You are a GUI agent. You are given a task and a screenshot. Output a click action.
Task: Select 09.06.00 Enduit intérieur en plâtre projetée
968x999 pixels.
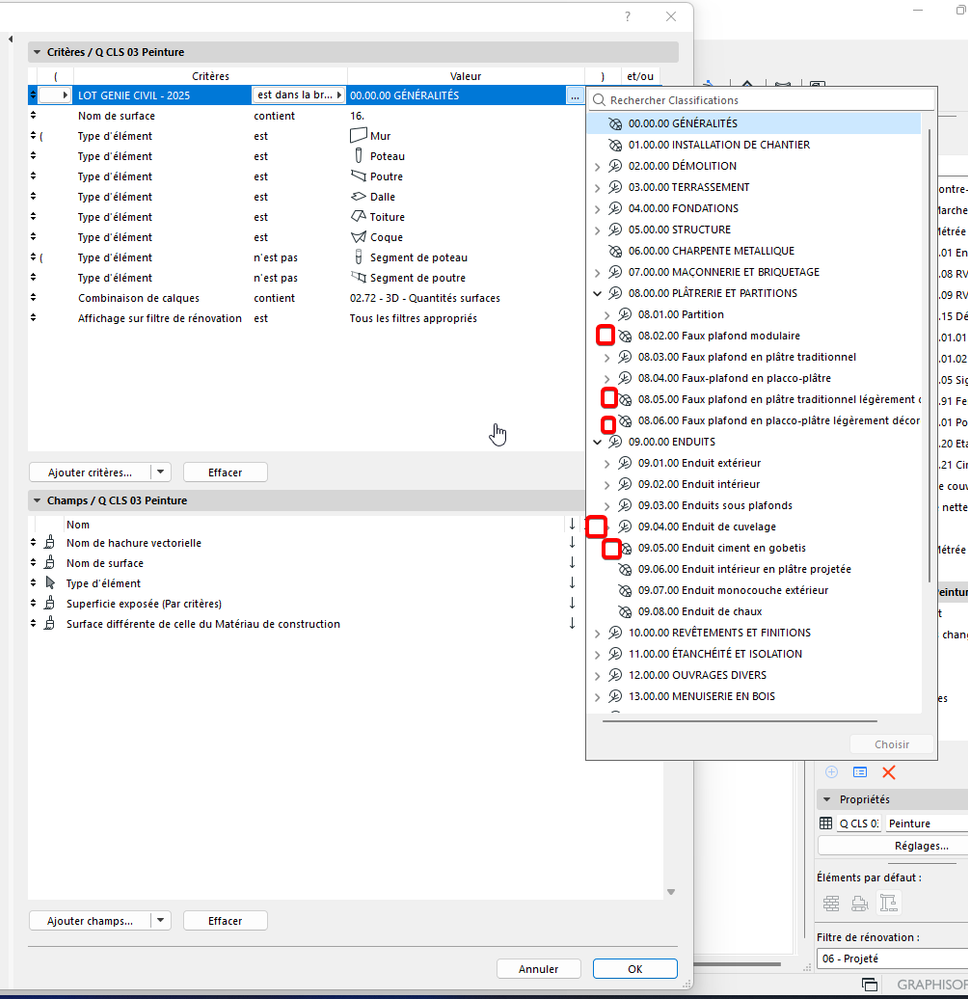(x=744, y=569)
